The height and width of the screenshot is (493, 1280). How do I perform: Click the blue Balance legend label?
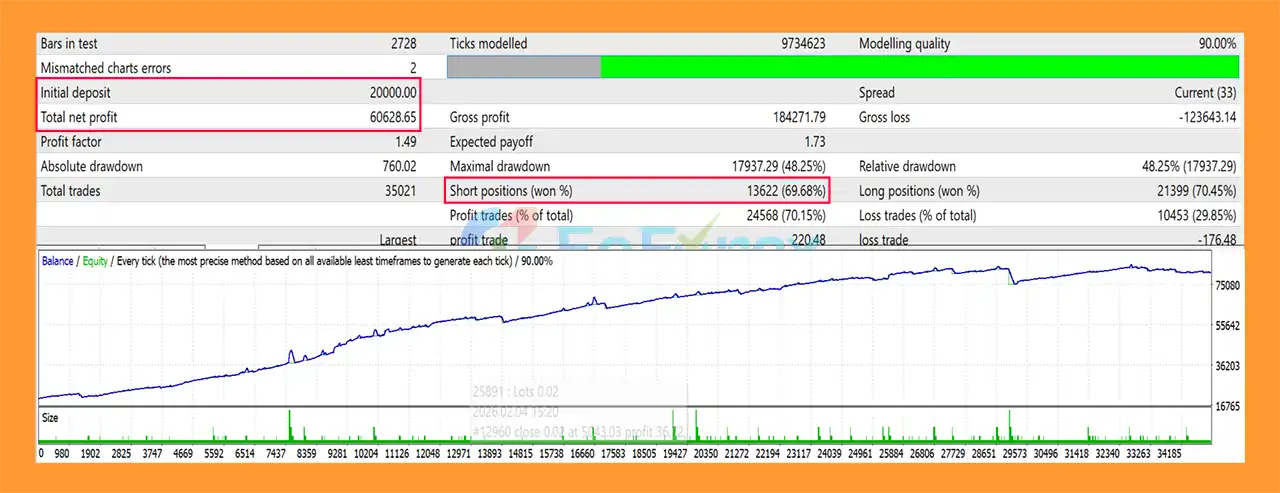[x=57, y=261]
